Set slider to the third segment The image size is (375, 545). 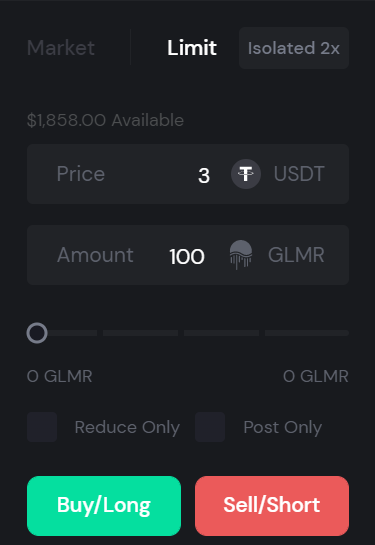[221, 333]
